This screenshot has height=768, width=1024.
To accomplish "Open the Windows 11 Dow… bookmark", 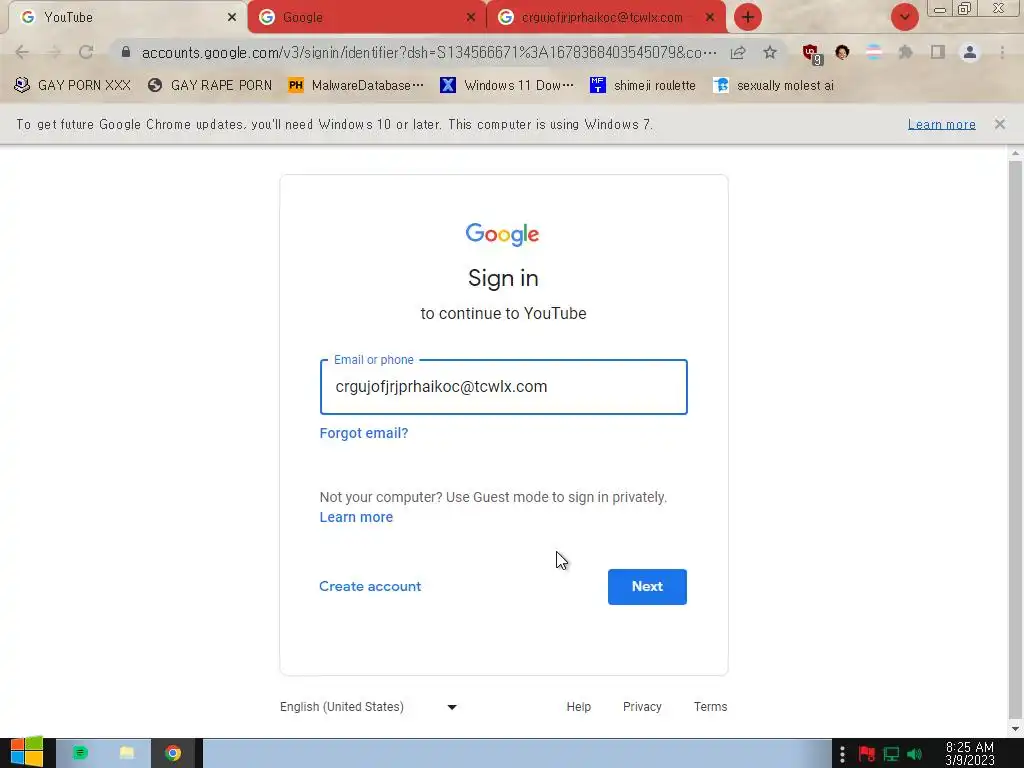I will coord(507,85).
